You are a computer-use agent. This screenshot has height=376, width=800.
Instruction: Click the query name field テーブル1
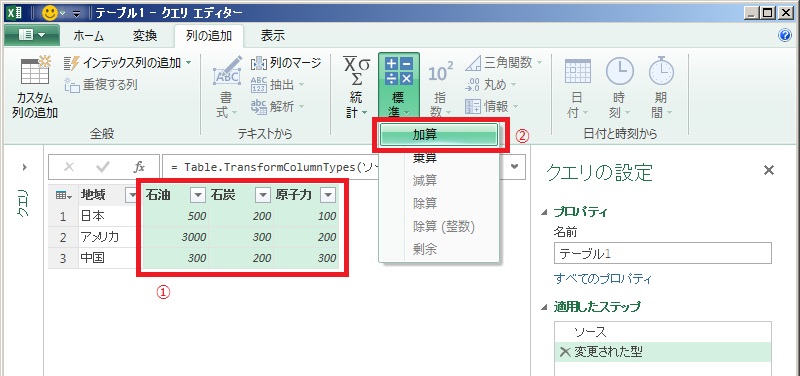click(662, 253)
